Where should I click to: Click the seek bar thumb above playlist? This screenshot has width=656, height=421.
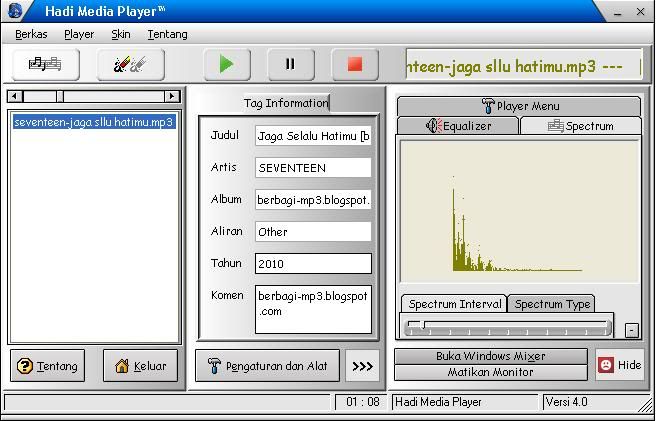click(x=60, y=96)
